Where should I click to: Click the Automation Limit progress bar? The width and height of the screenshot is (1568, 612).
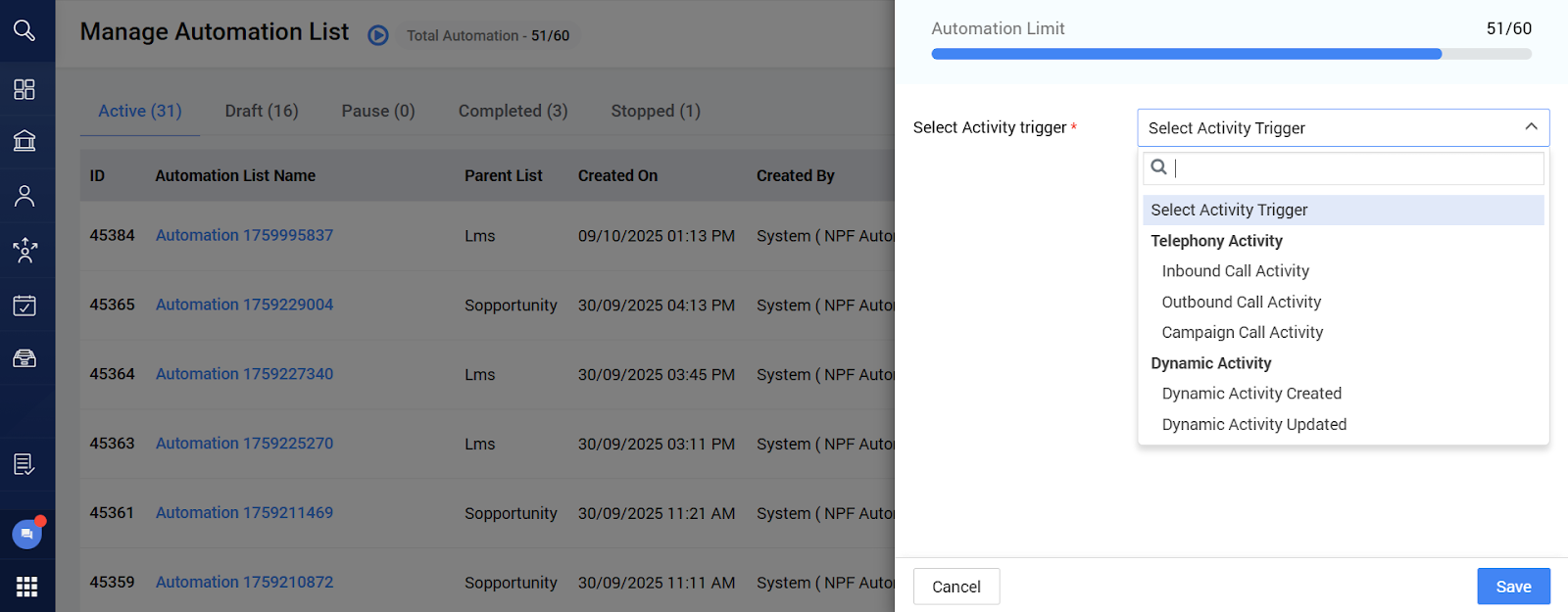(x=1231, y=54)
